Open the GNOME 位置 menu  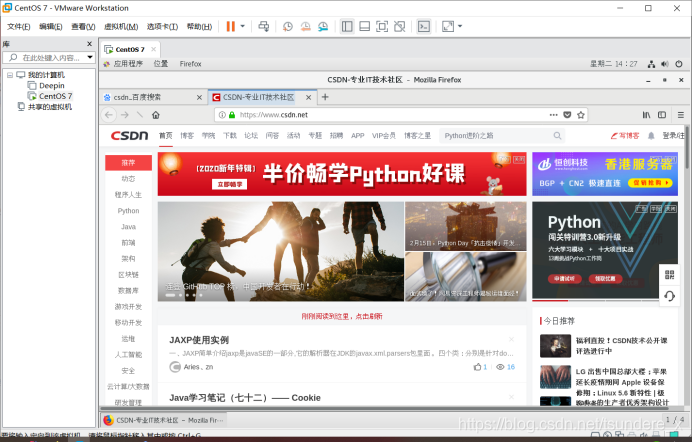point(161,64)
